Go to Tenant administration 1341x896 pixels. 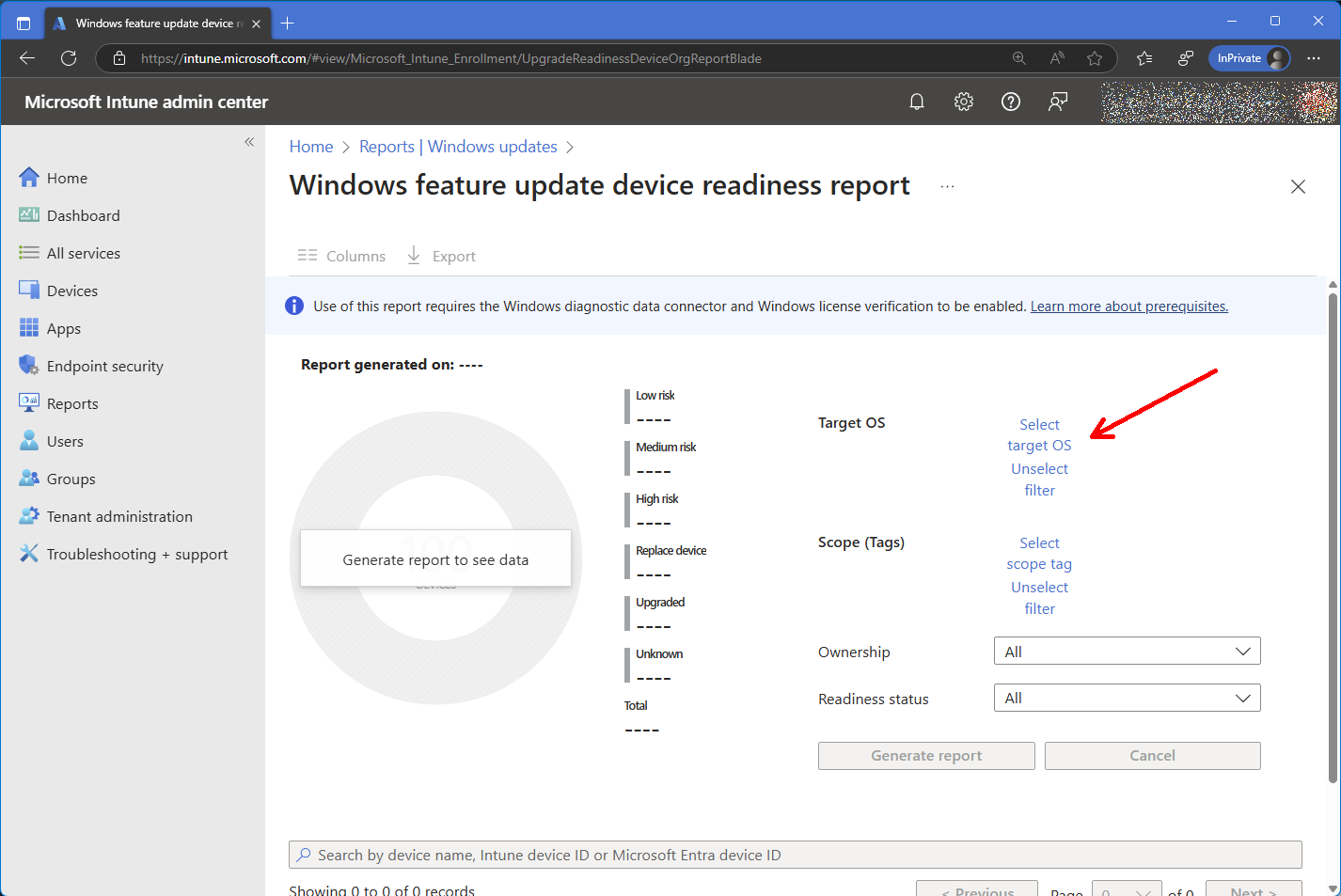pos(118,517)
